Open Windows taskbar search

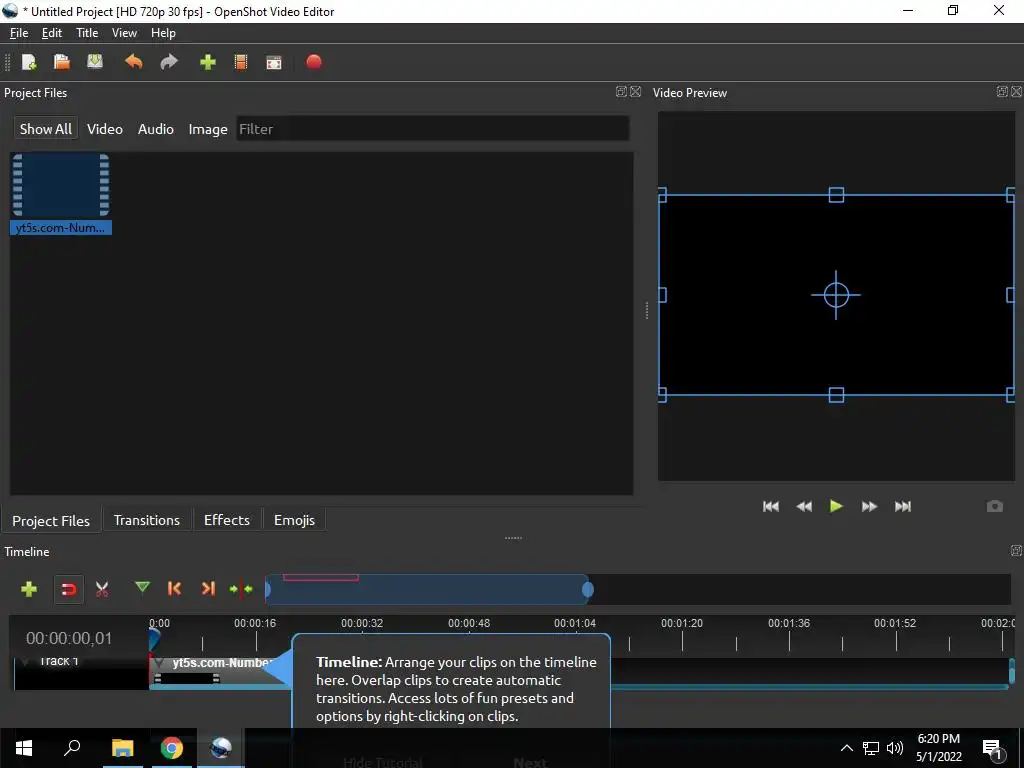tap(72, 747)
